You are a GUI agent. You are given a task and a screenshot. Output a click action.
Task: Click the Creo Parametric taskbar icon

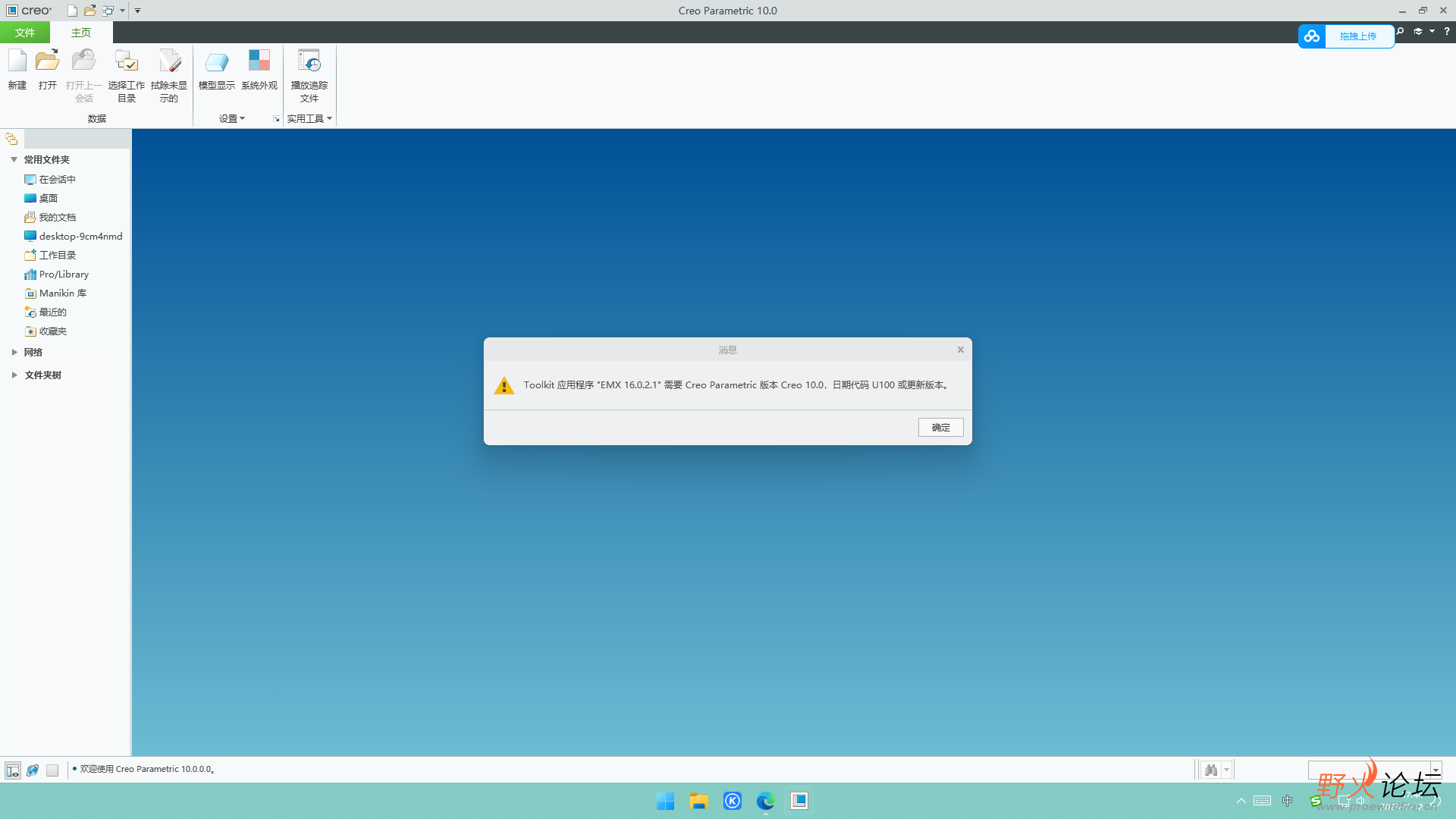799,801
